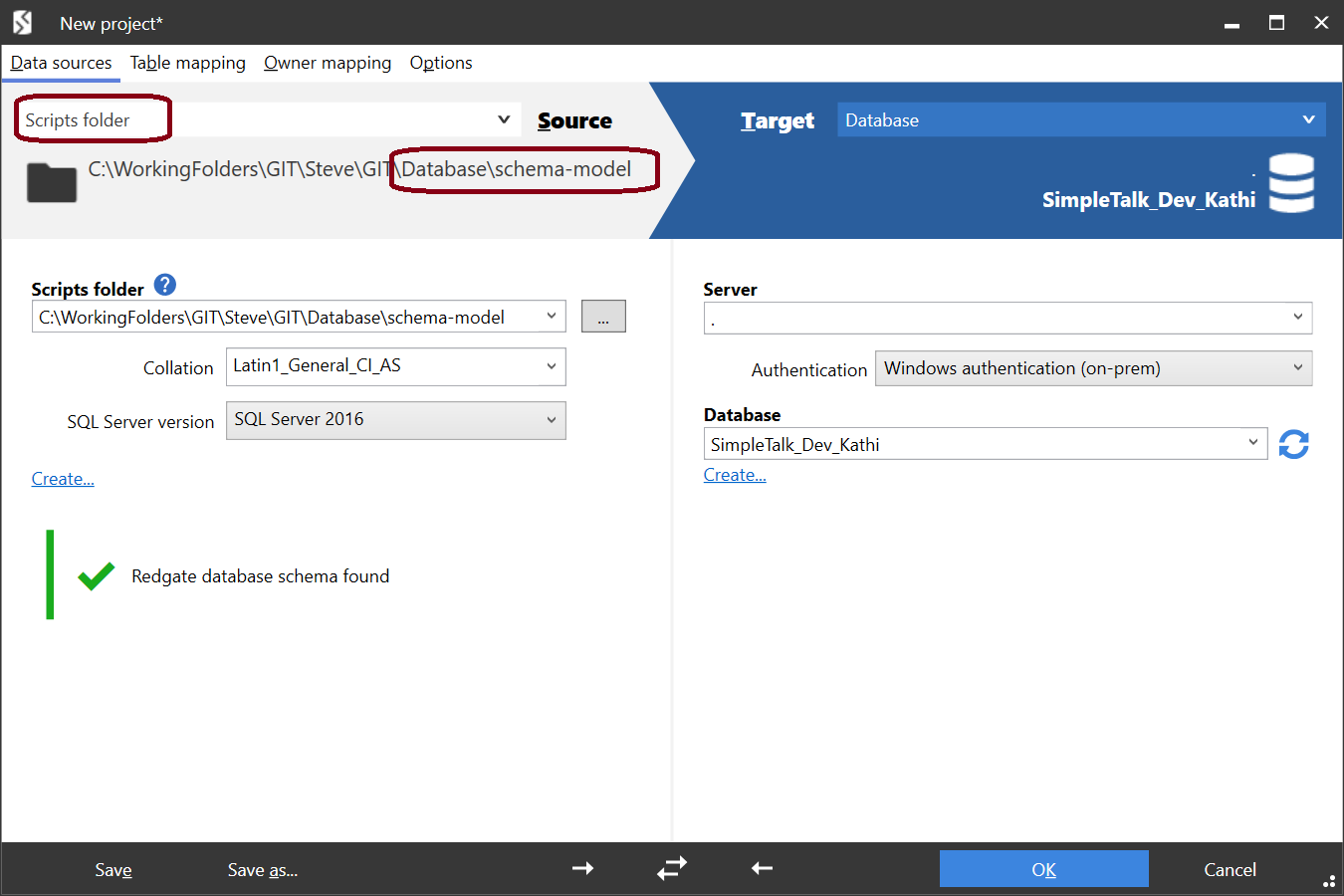This screenshot has height=896, width=1344.
Task: Select the right arrow direction icon
Action: (x=583, y=868)
